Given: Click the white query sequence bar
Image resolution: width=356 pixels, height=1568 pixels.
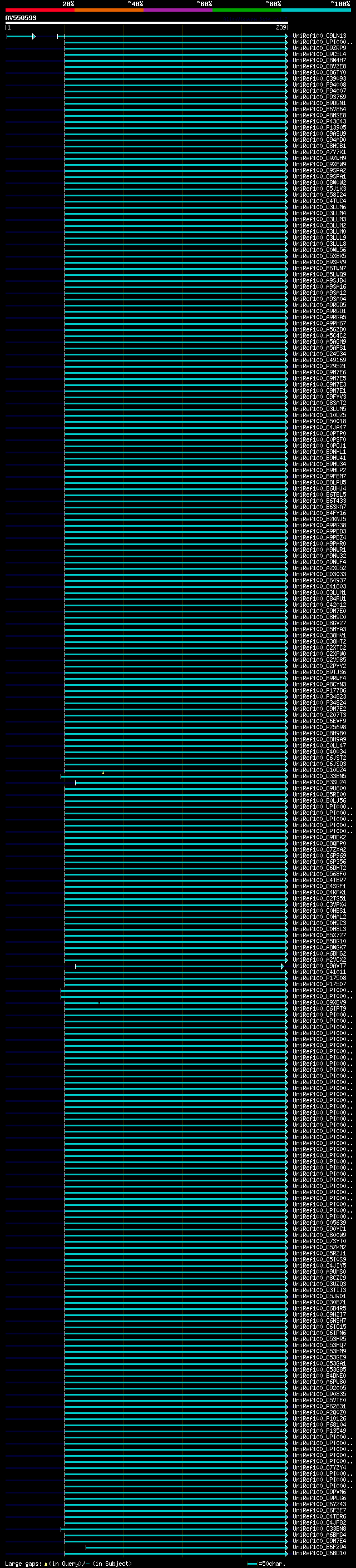Looking at the screenshot, I should tap(147, 22).
